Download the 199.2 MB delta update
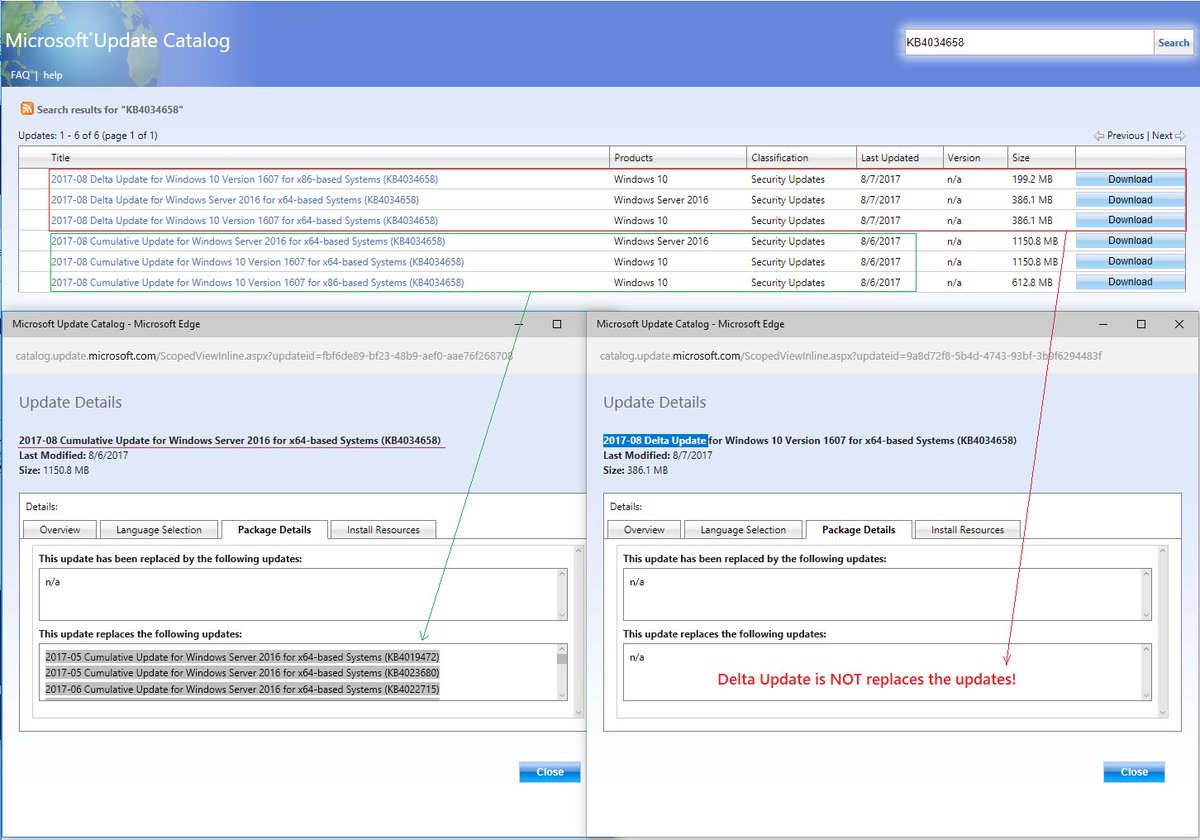This screenshot has height=840, width=1200. click(x=1130, y=179)
